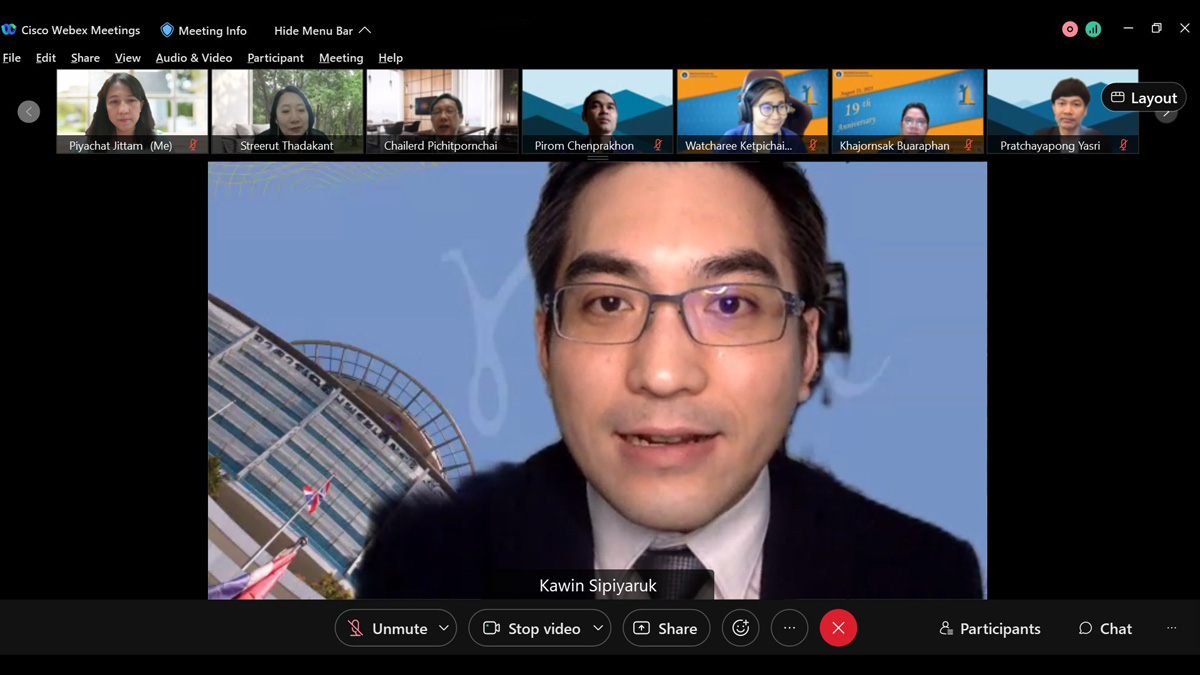Image resolution: width=1200 pixels, height=675 pixels.
Task: Expand video options arrow beside Stop video
Action: pyautogui.click(x=598, y=628)
